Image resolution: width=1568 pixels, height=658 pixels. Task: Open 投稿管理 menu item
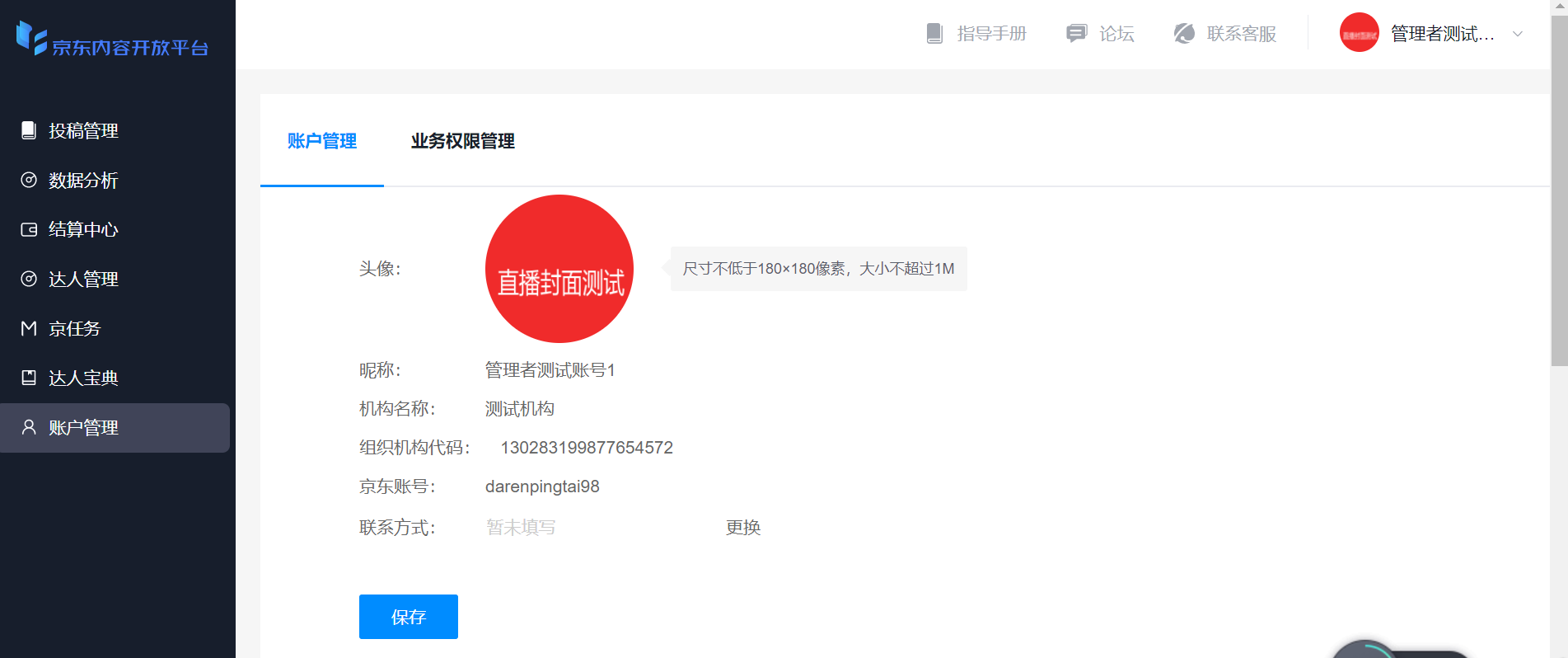(115, 130)
